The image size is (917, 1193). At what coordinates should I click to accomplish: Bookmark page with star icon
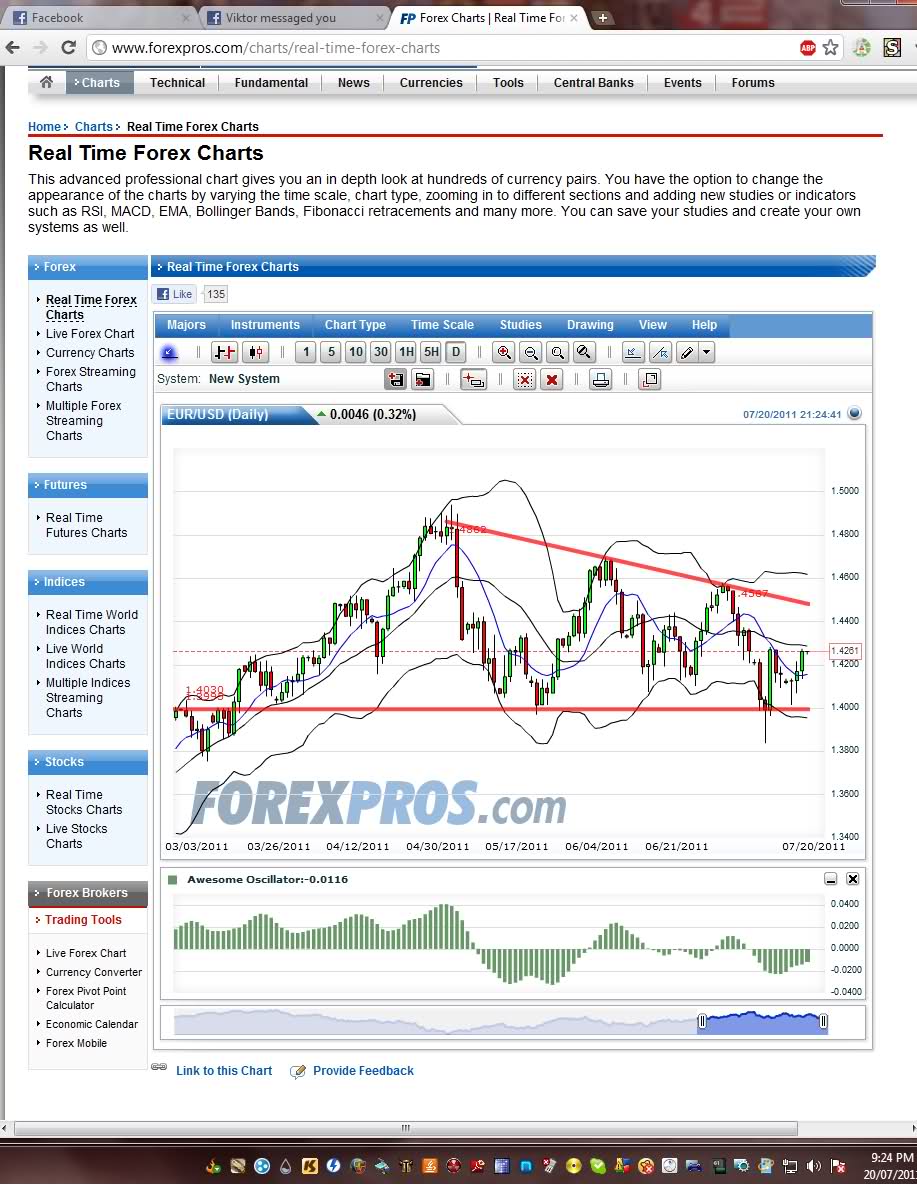tap(830, 48)
